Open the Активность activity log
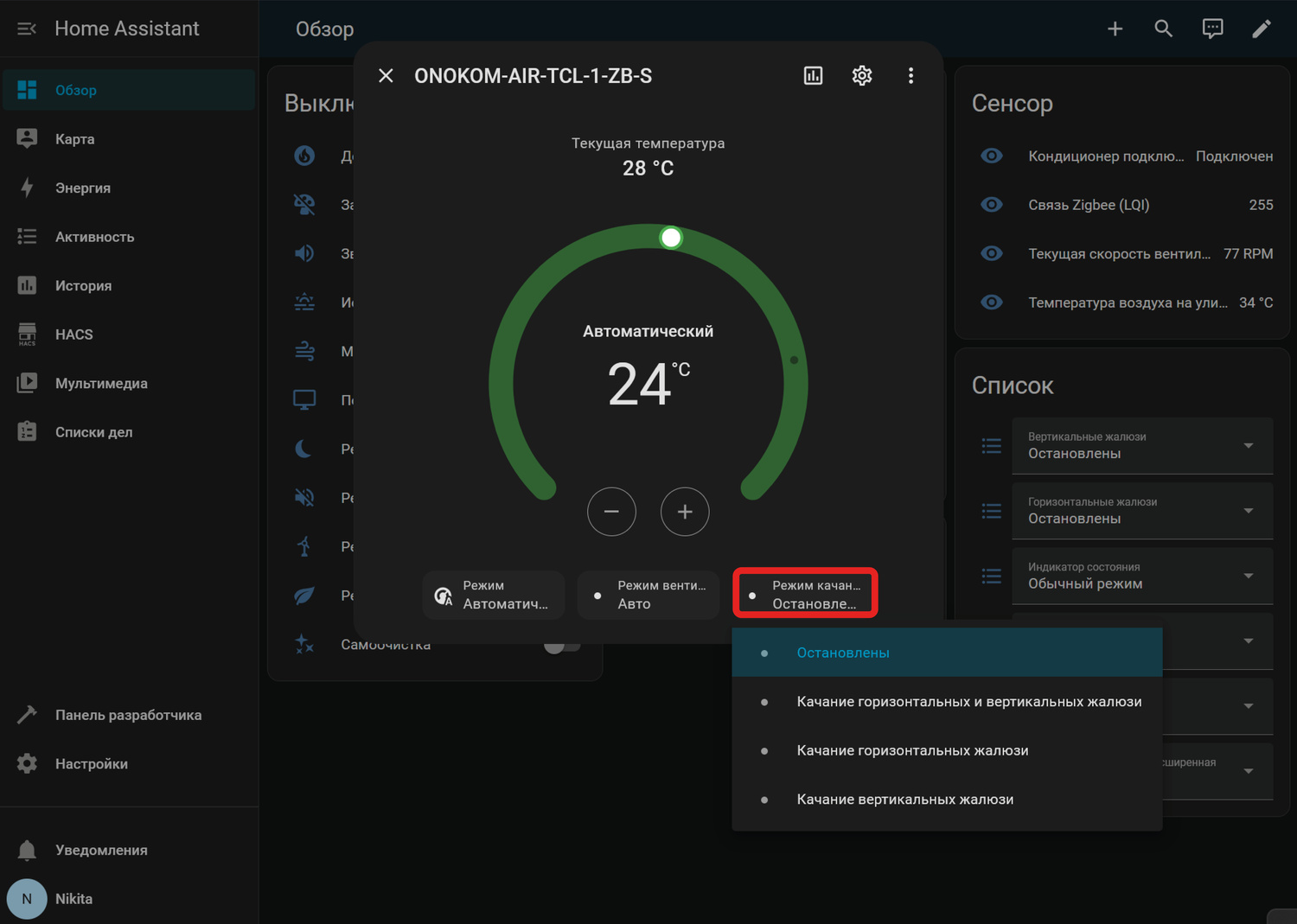 pyautogui.click(x=129, y=237)
